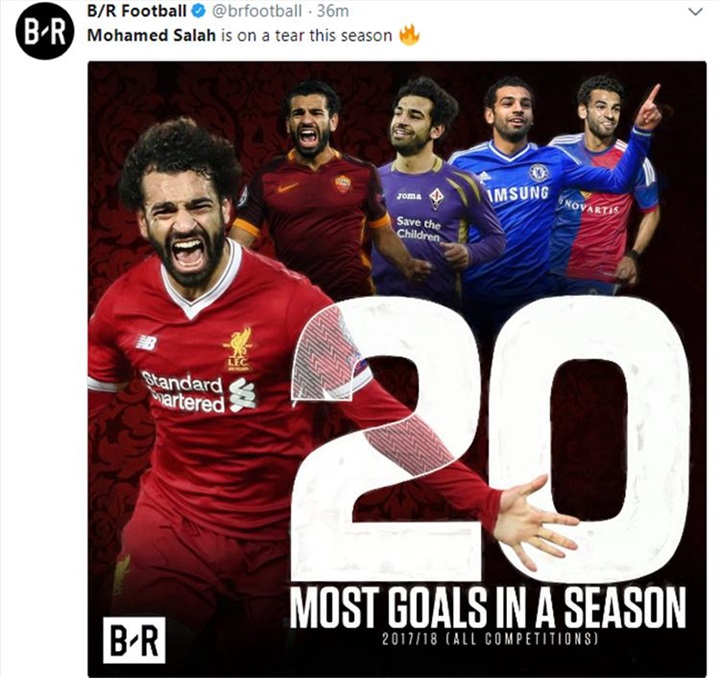Viewport: 720px width, 678px height.
Task: Open the B/R Football account name
Action: (137, 11)
